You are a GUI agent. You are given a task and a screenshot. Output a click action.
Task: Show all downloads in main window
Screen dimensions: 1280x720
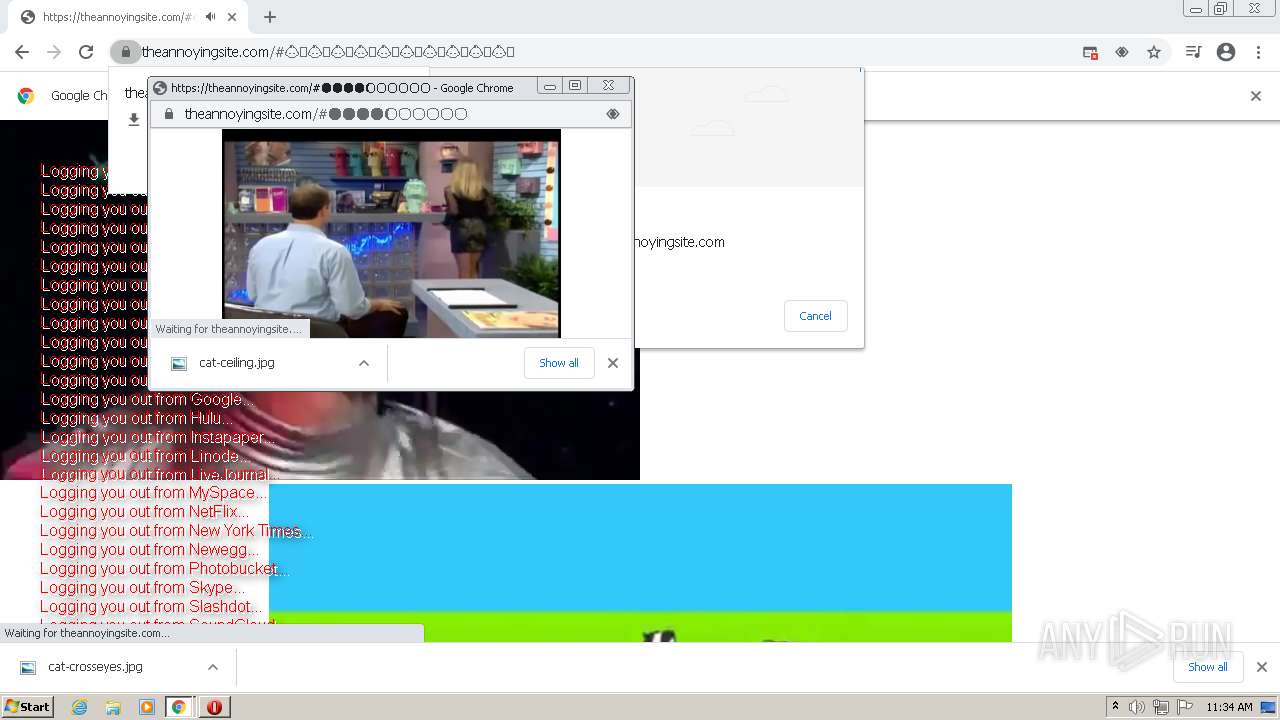point(1207,667)
